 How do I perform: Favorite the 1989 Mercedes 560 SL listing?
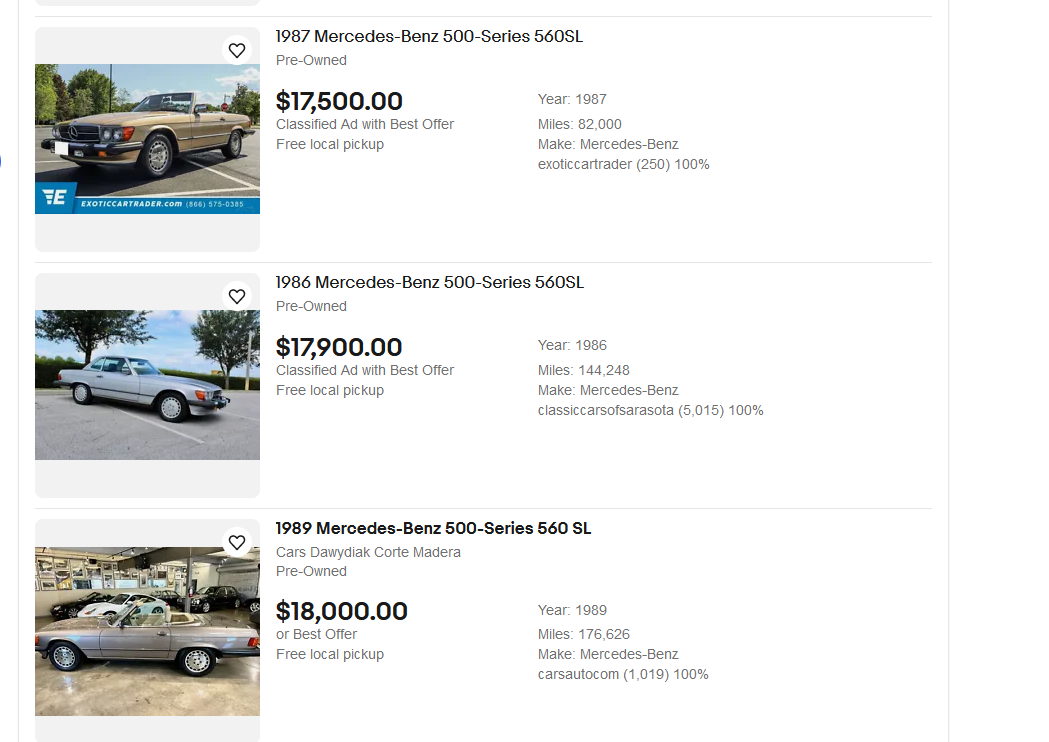click(x=237, y=542)
